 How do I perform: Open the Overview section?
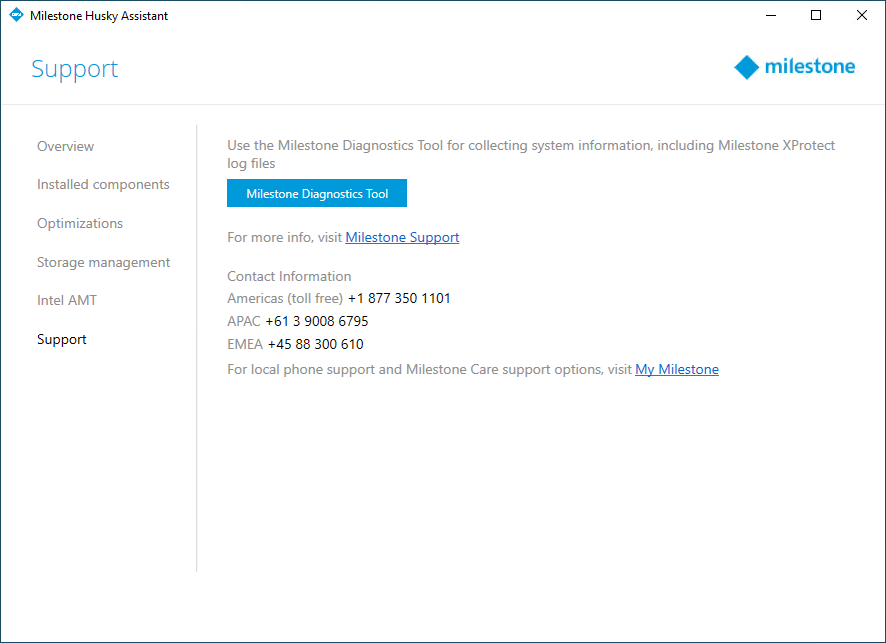(x=66, y=146)
